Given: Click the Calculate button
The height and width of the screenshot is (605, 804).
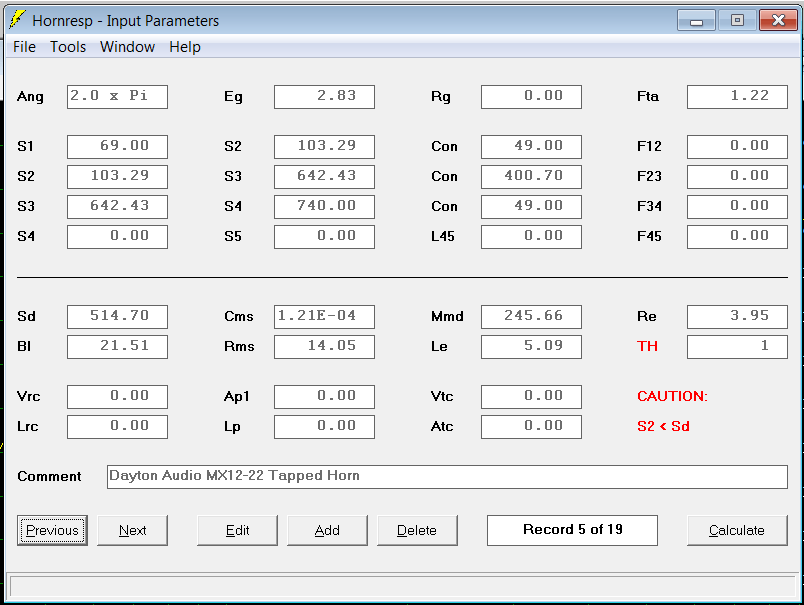Looking at the screenshot, I should tap(737, 530).
